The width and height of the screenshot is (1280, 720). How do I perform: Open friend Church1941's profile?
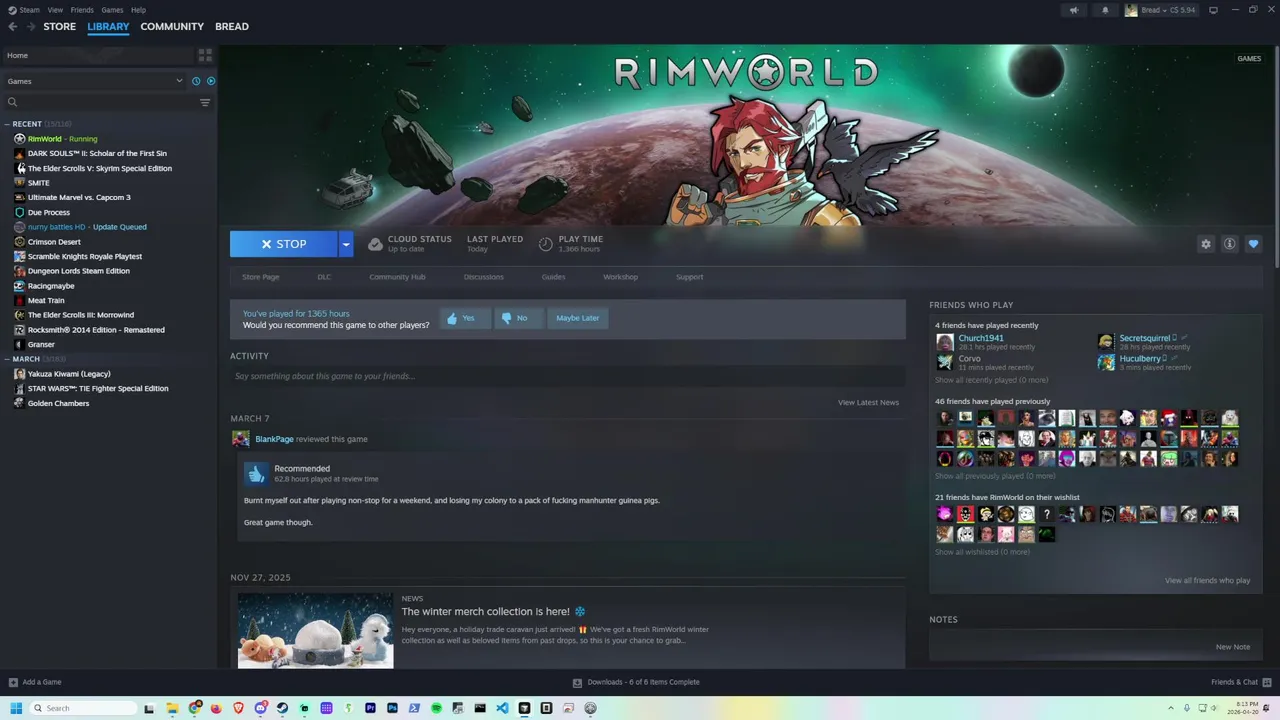point(981,338)
